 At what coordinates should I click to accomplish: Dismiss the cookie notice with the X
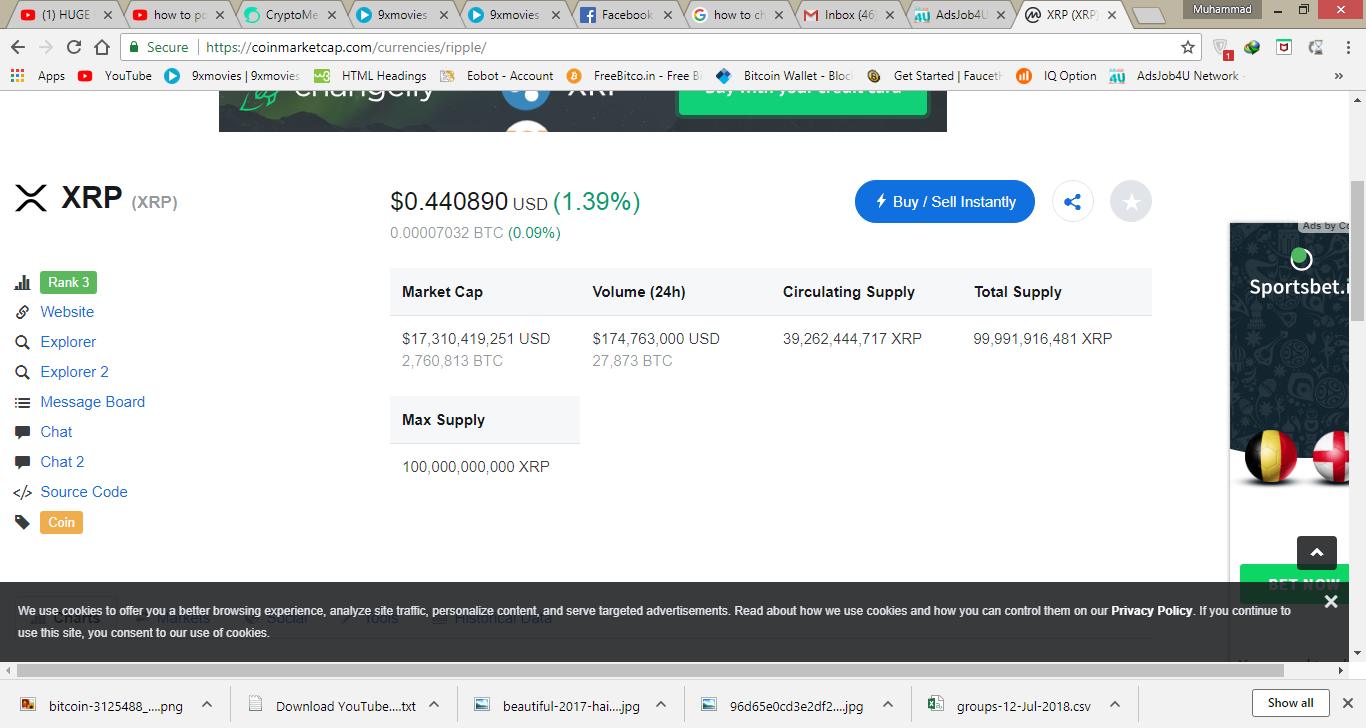tap(1331, 601)
